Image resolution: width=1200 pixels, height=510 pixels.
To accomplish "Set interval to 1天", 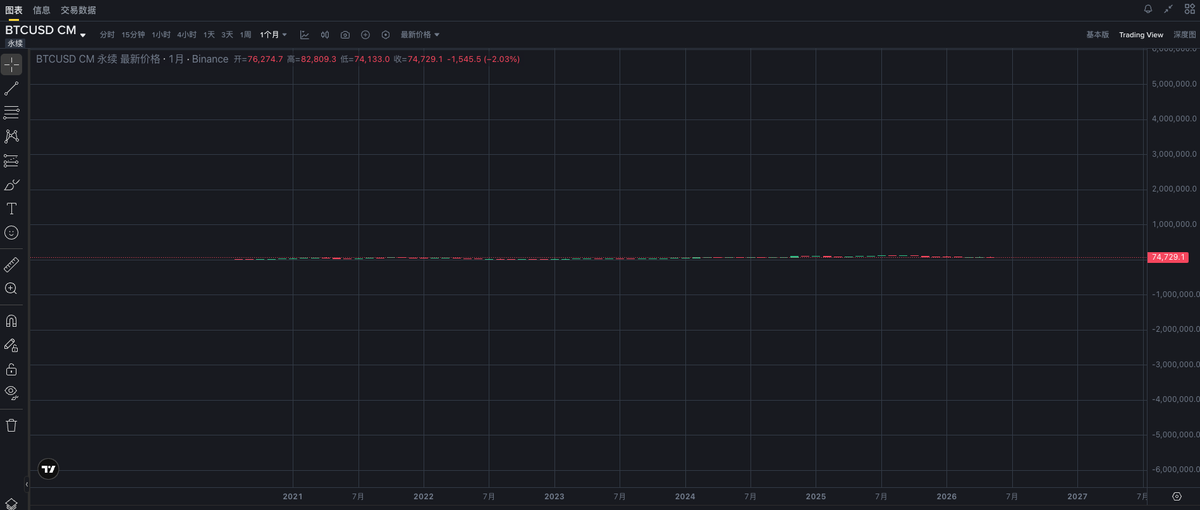I will click(x=209, y=34).
